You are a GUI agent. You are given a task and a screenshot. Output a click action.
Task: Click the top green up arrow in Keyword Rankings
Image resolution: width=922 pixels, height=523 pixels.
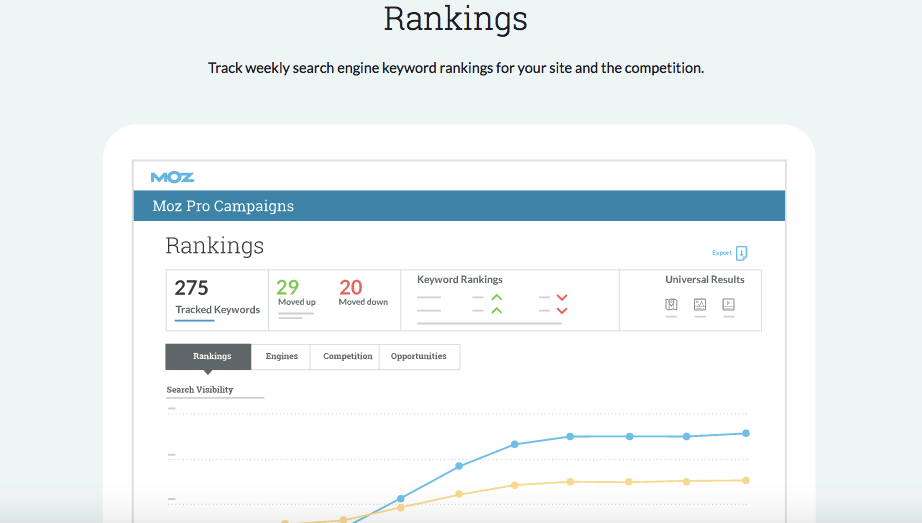point(497,297)
